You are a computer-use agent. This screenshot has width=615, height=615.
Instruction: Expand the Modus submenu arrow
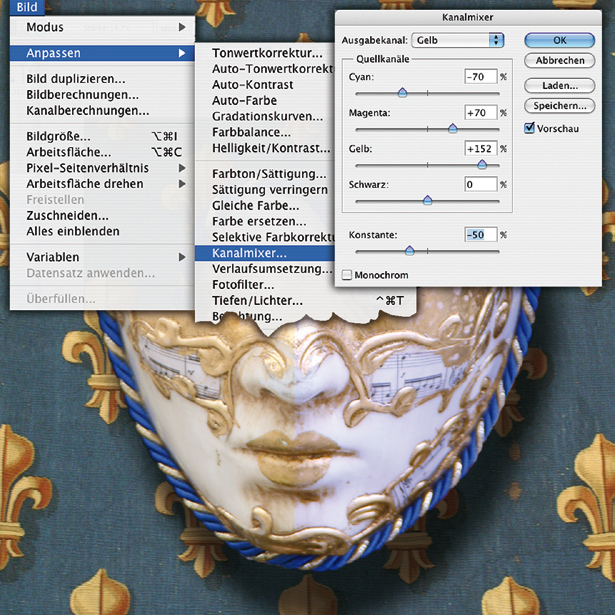click(x=182, y=27)
